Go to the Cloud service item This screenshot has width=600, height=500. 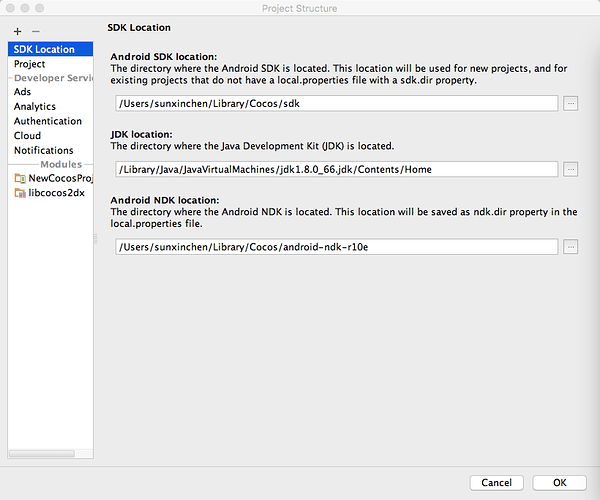pos(27,135)
